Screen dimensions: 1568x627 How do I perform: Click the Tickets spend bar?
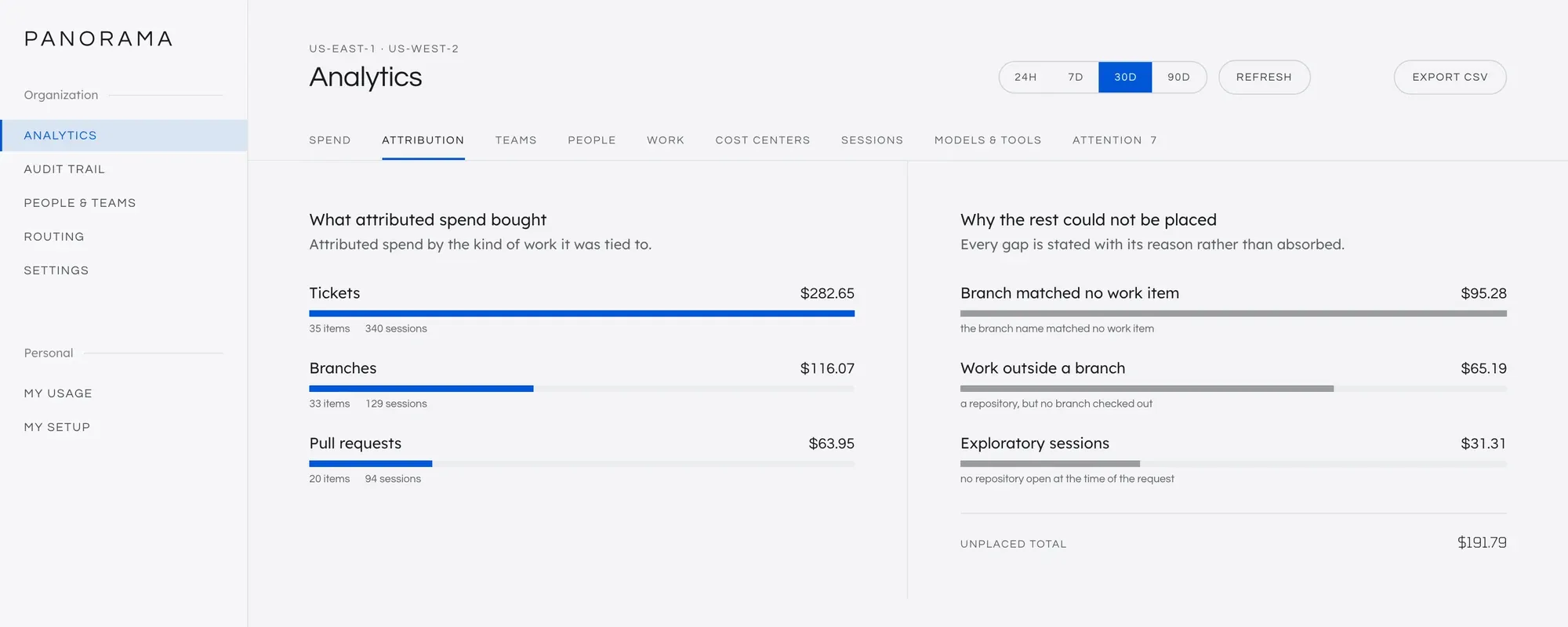pyautogui.click(x=582, y=313)
